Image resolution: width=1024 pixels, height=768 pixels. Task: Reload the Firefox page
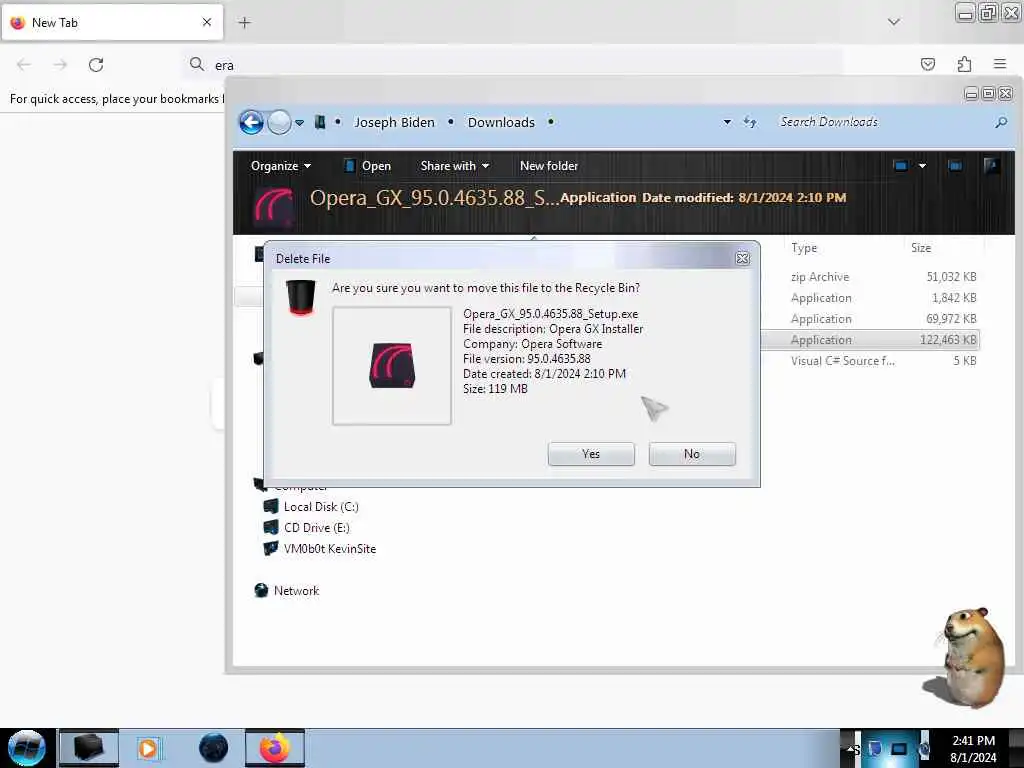(x=96, y=65)
